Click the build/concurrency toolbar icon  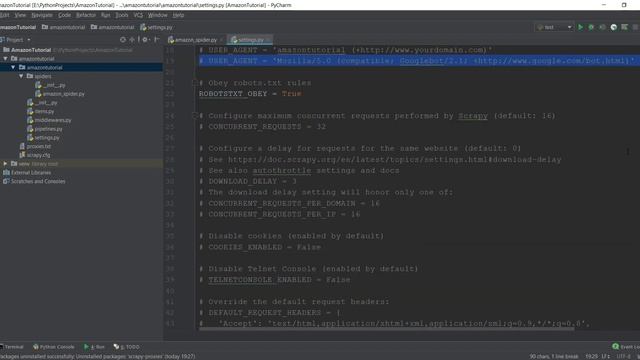(x=624, y=27)
